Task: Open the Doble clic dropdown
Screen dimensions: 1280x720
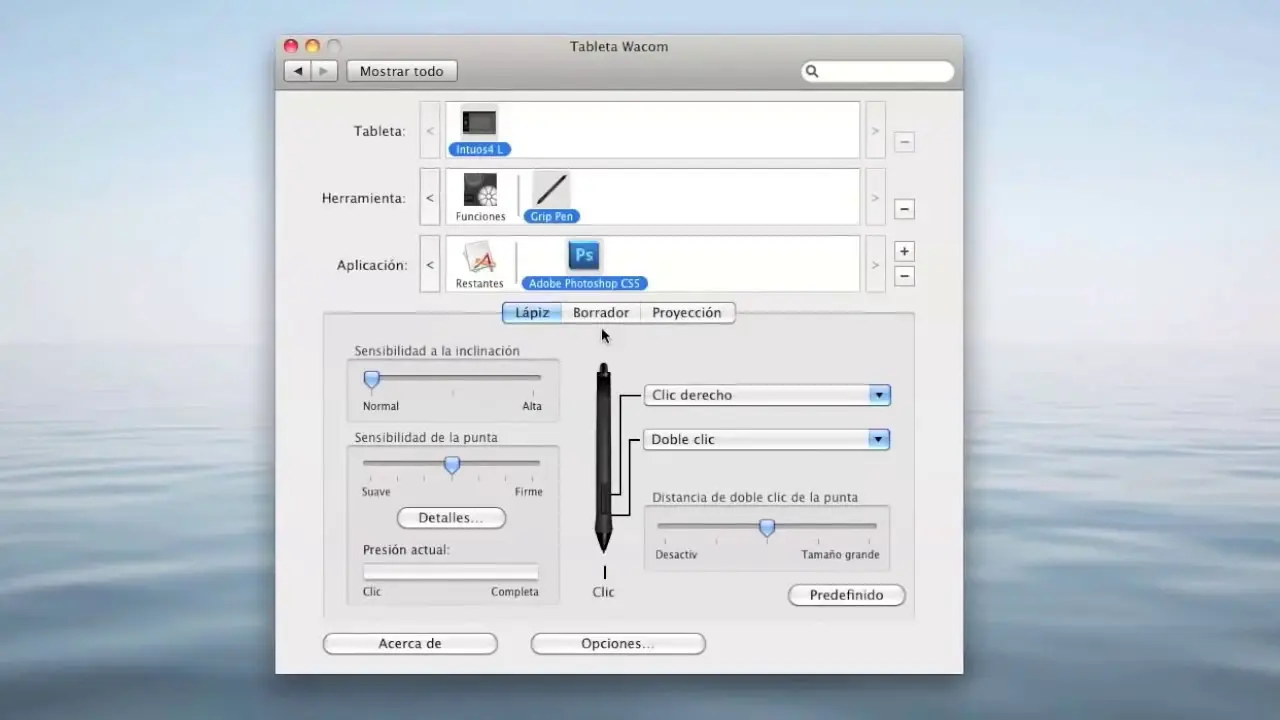Action: click(x=767, y=439)
